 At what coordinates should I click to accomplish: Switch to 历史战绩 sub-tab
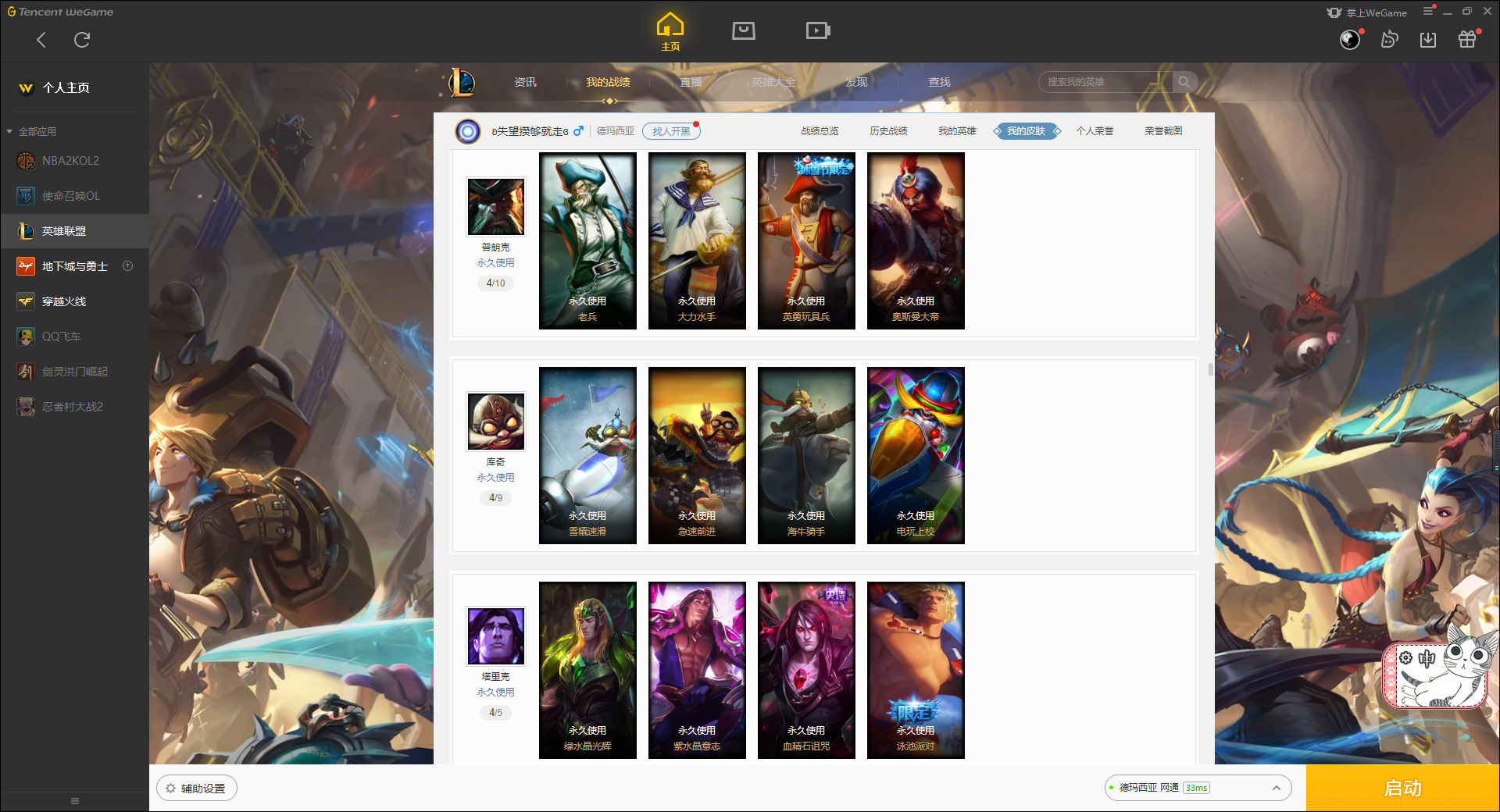click(888, 131)
